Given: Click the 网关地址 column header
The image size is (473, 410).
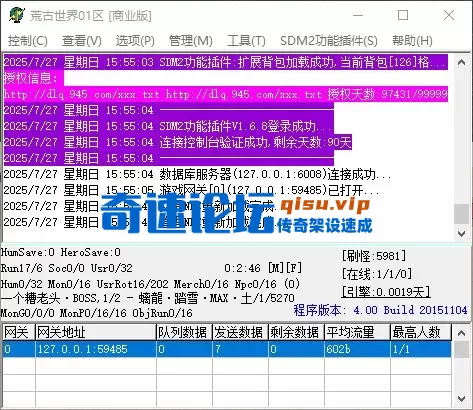Looking at the screenshot, I should pos(96,332).
